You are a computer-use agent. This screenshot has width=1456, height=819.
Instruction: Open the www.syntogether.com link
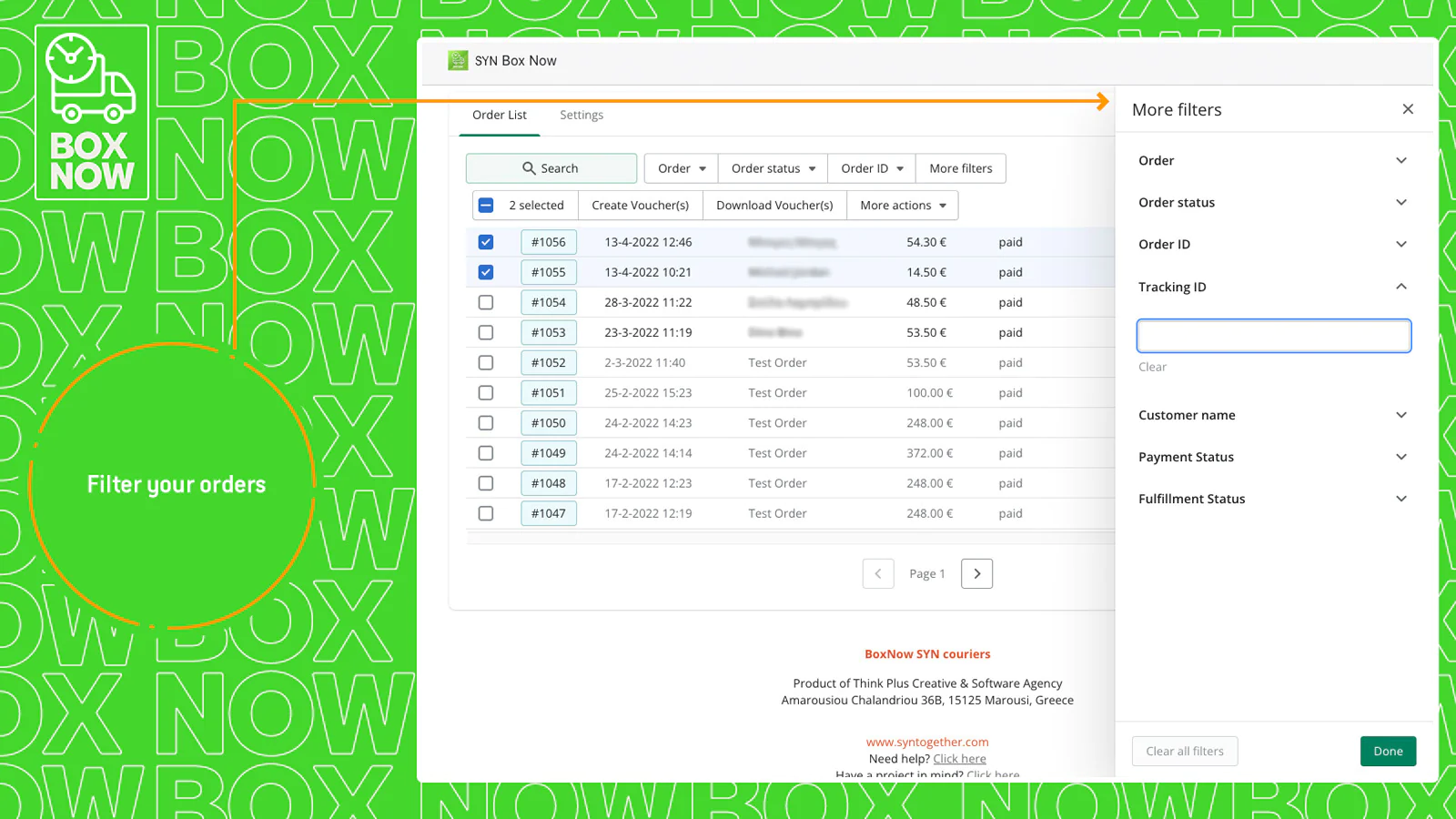point(927,742)
